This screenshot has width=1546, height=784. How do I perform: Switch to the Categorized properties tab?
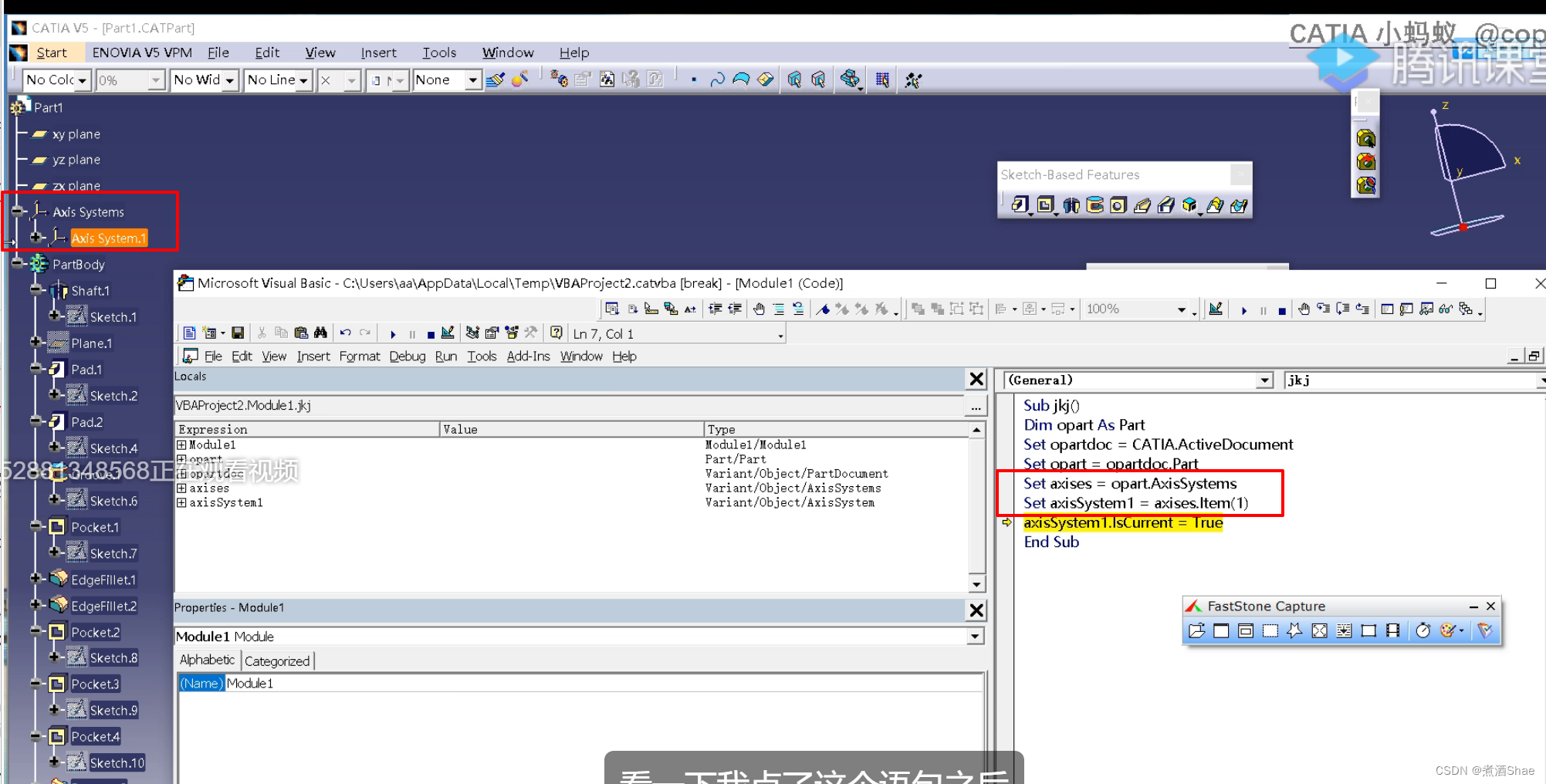tap(277, 661)
